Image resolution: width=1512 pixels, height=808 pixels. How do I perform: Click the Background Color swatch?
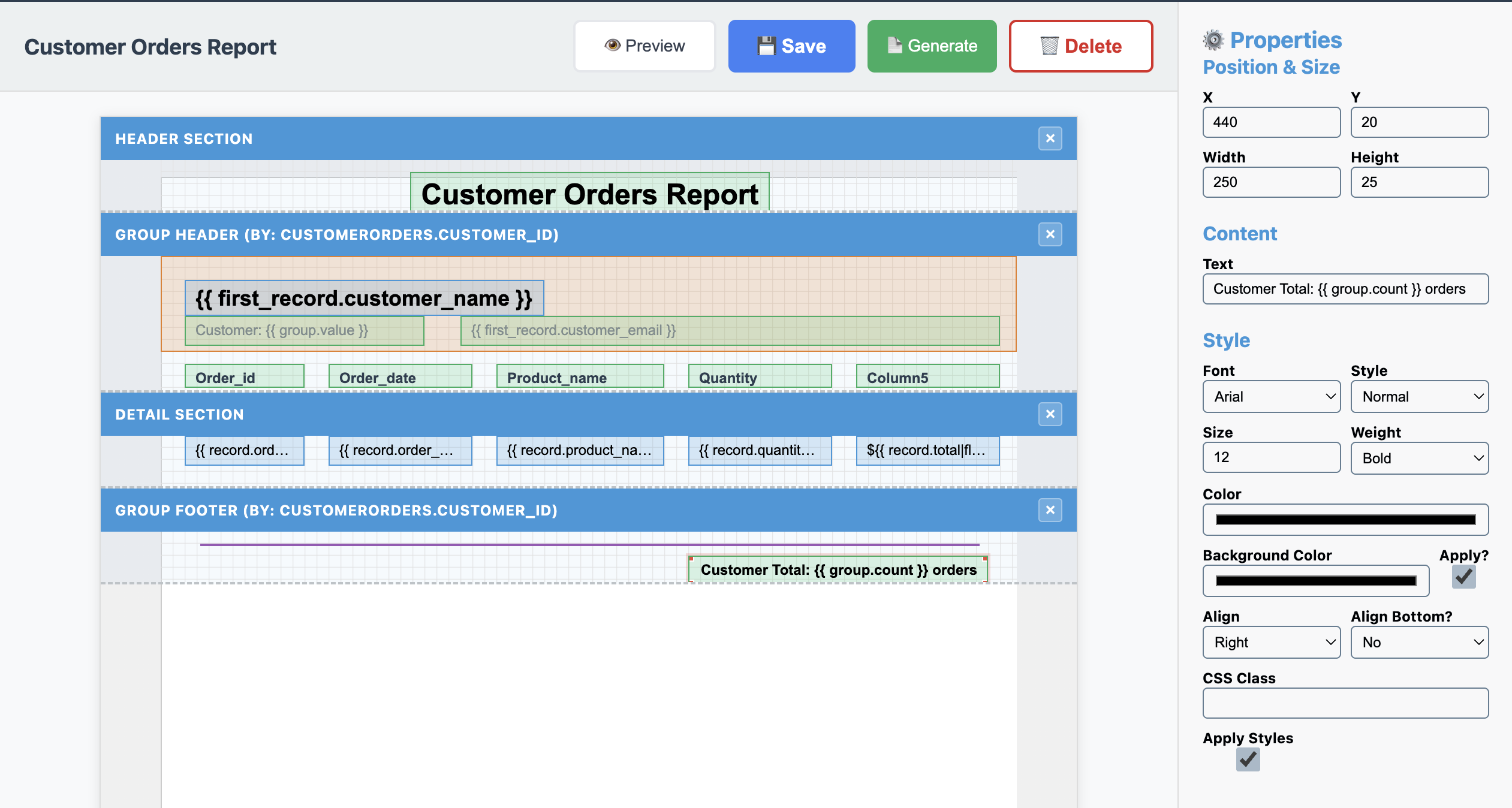[1315, 580]
